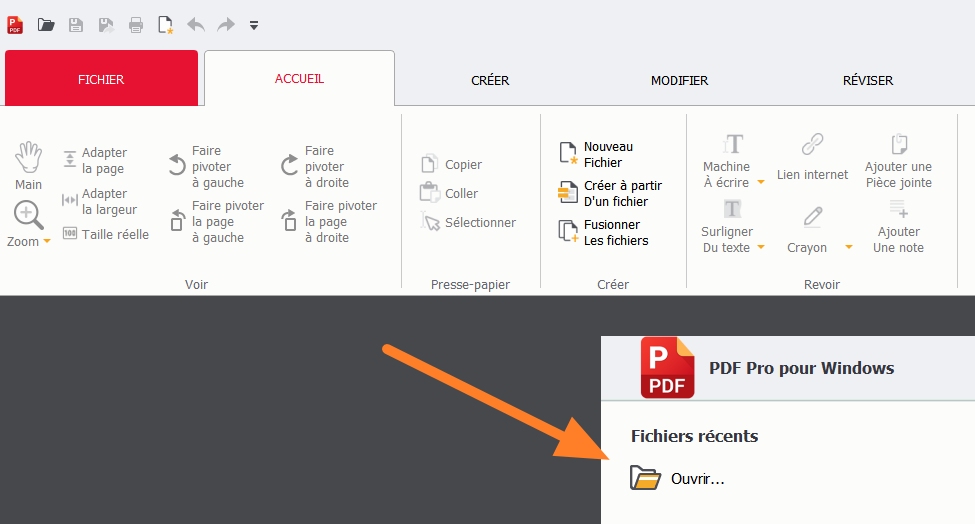Select the Zoom magnifier tool
This screenshot has height=524, width=975.
pyautogui.click(x=28, y=215)
